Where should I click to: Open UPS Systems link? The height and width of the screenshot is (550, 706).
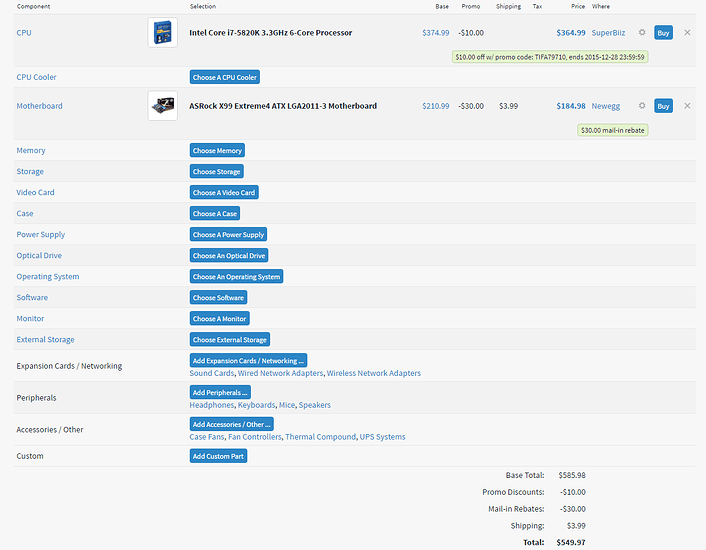[382, 437]
